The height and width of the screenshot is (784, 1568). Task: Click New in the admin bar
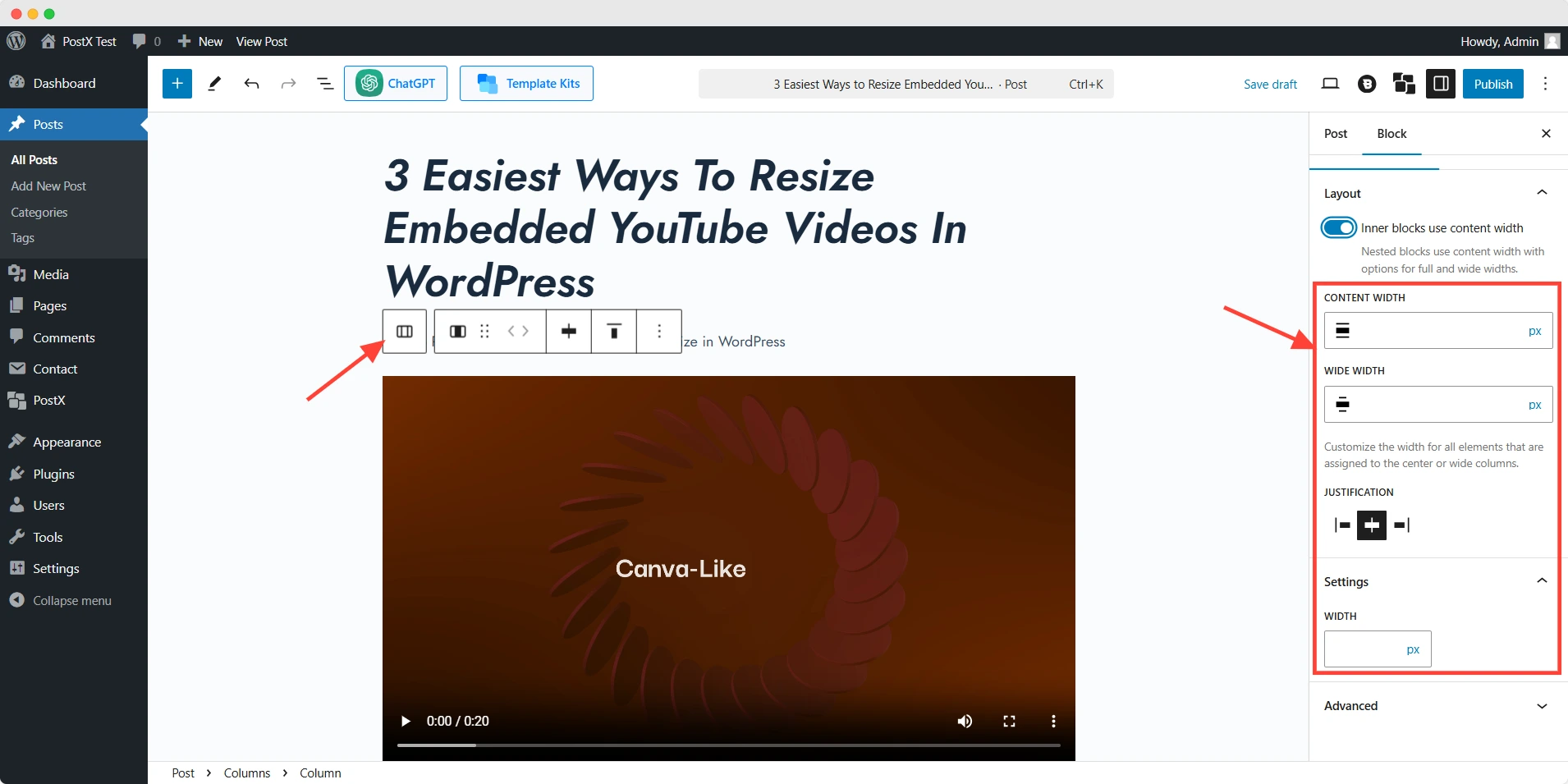200,41
